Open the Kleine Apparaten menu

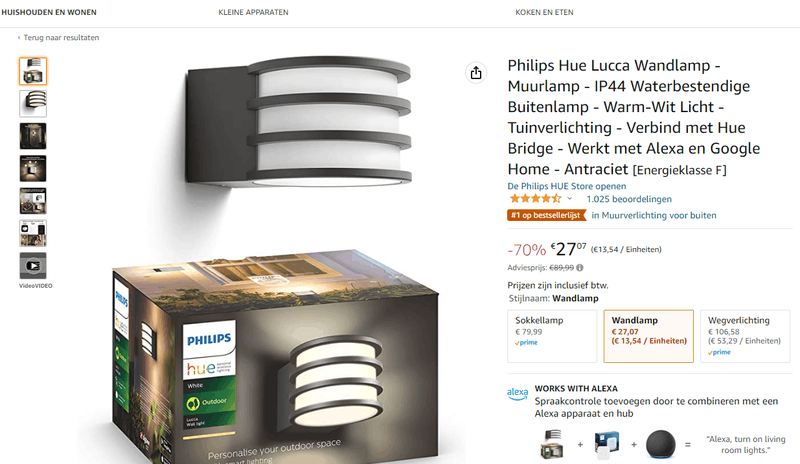254,12
